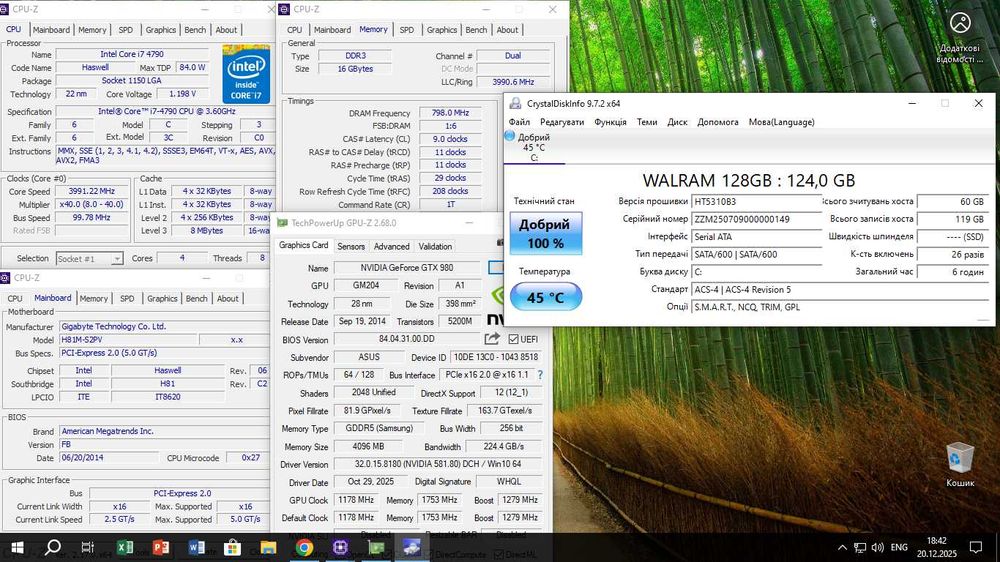Screen dimensions: 1000x562
Task: Click the Intel Core i7 4790 name value
Action: (x=132, y=54)
